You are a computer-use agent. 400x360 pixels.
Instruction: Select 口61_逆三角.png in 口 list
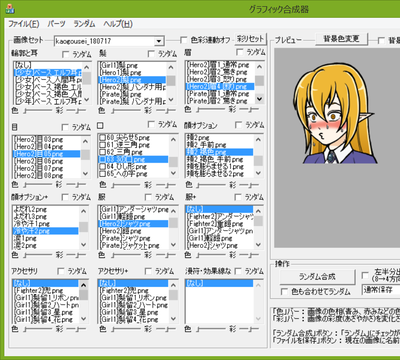133,145
